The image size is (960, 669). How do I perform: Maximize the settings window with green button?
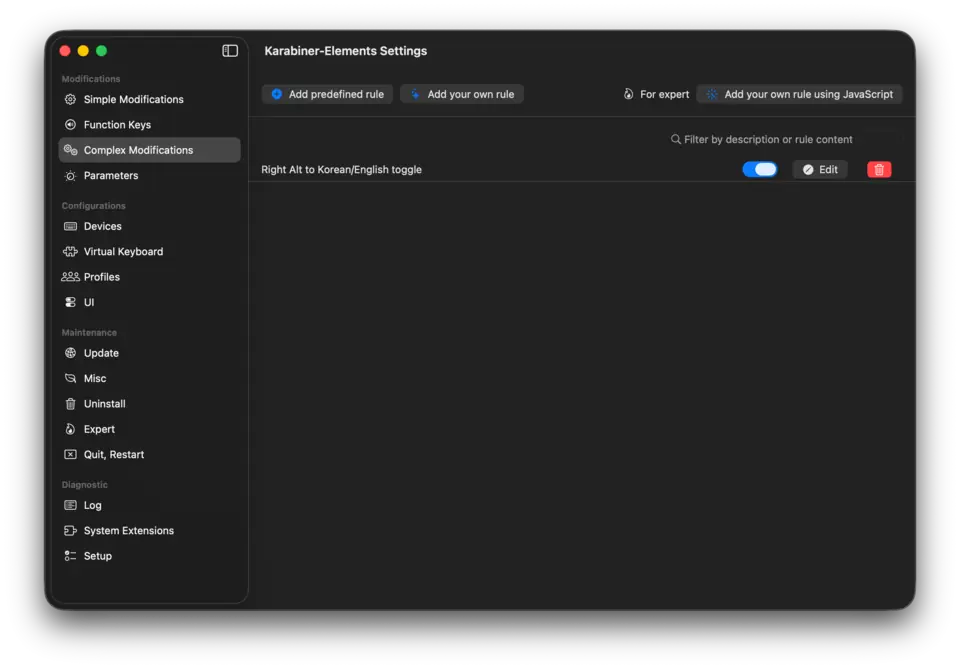point(102,51)
